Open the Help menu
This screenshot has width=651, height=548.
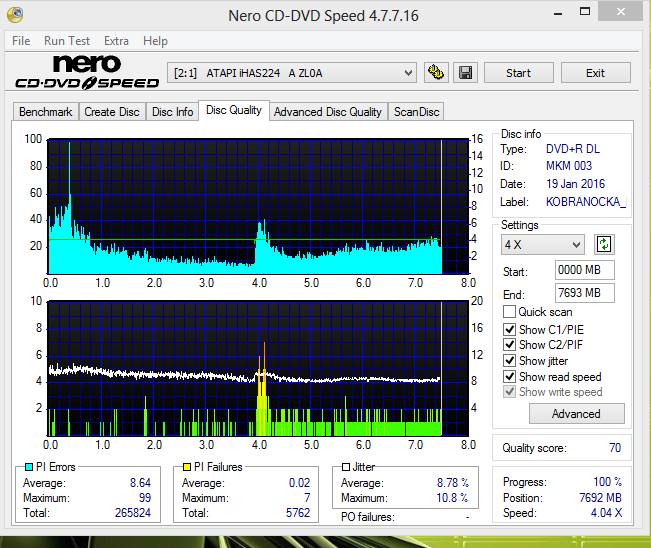tap(155, 41)
